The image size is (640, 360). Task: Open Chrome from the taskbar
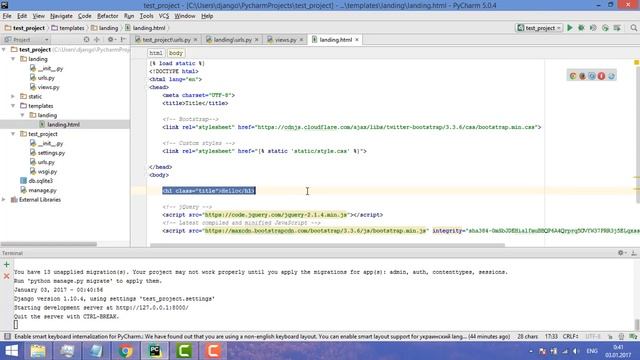pyautogui.click(x=126, y=351)
